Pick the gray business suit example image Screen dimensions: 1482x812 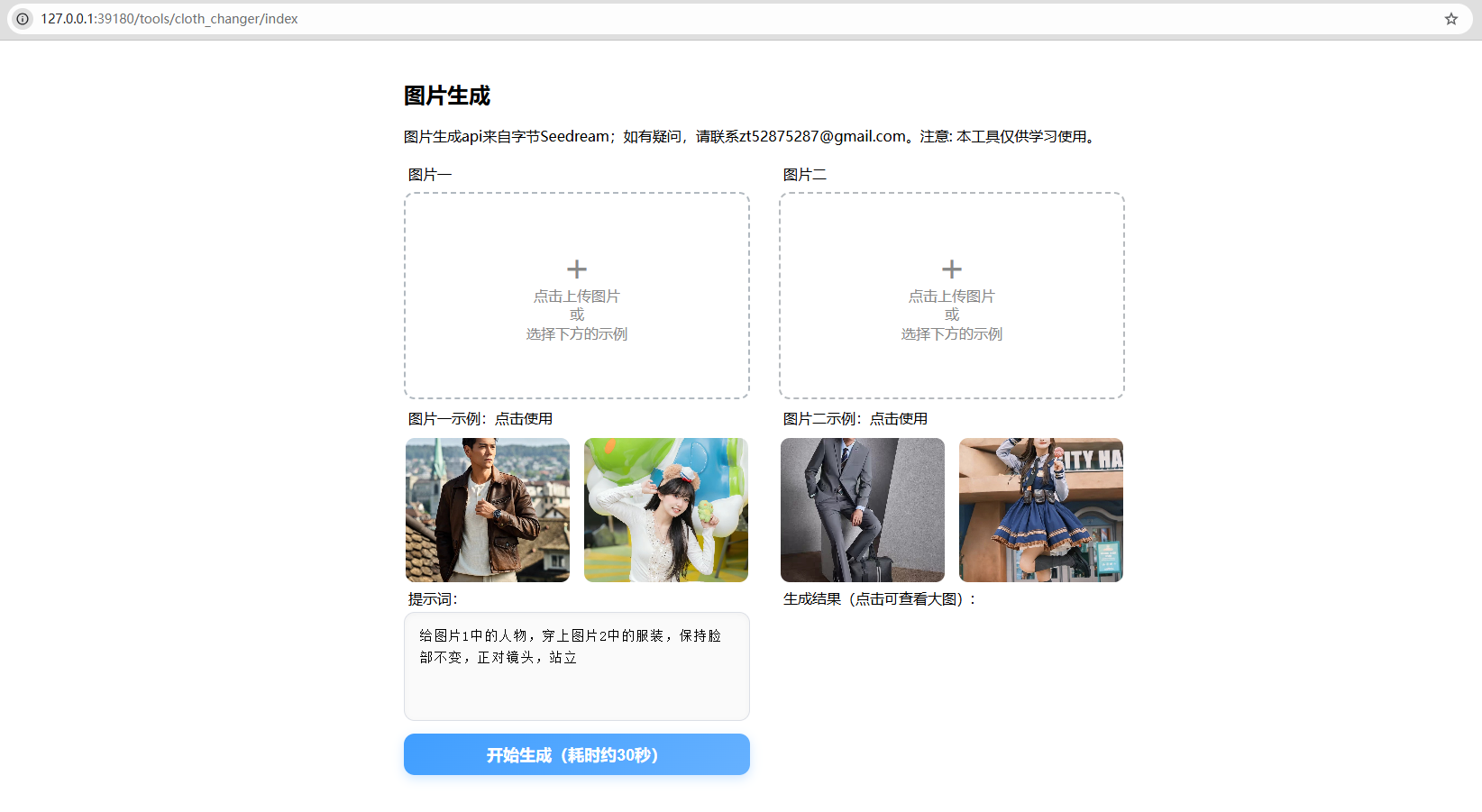click(863, 510)
